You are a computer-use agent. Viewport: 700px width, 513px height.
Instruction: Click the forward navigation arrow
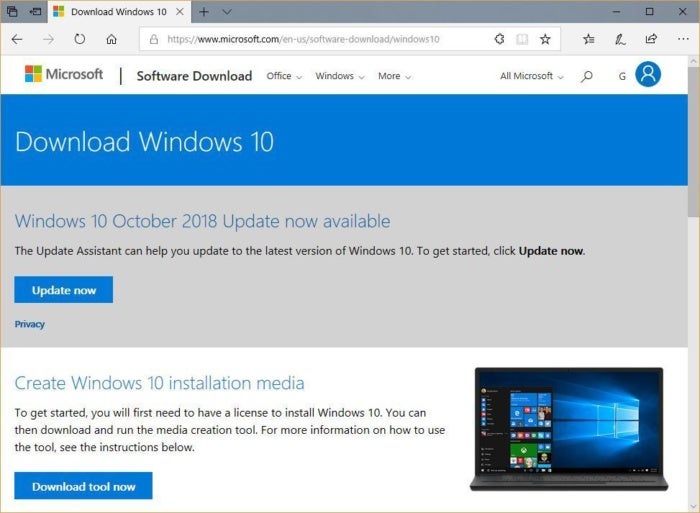pos(48,39)
